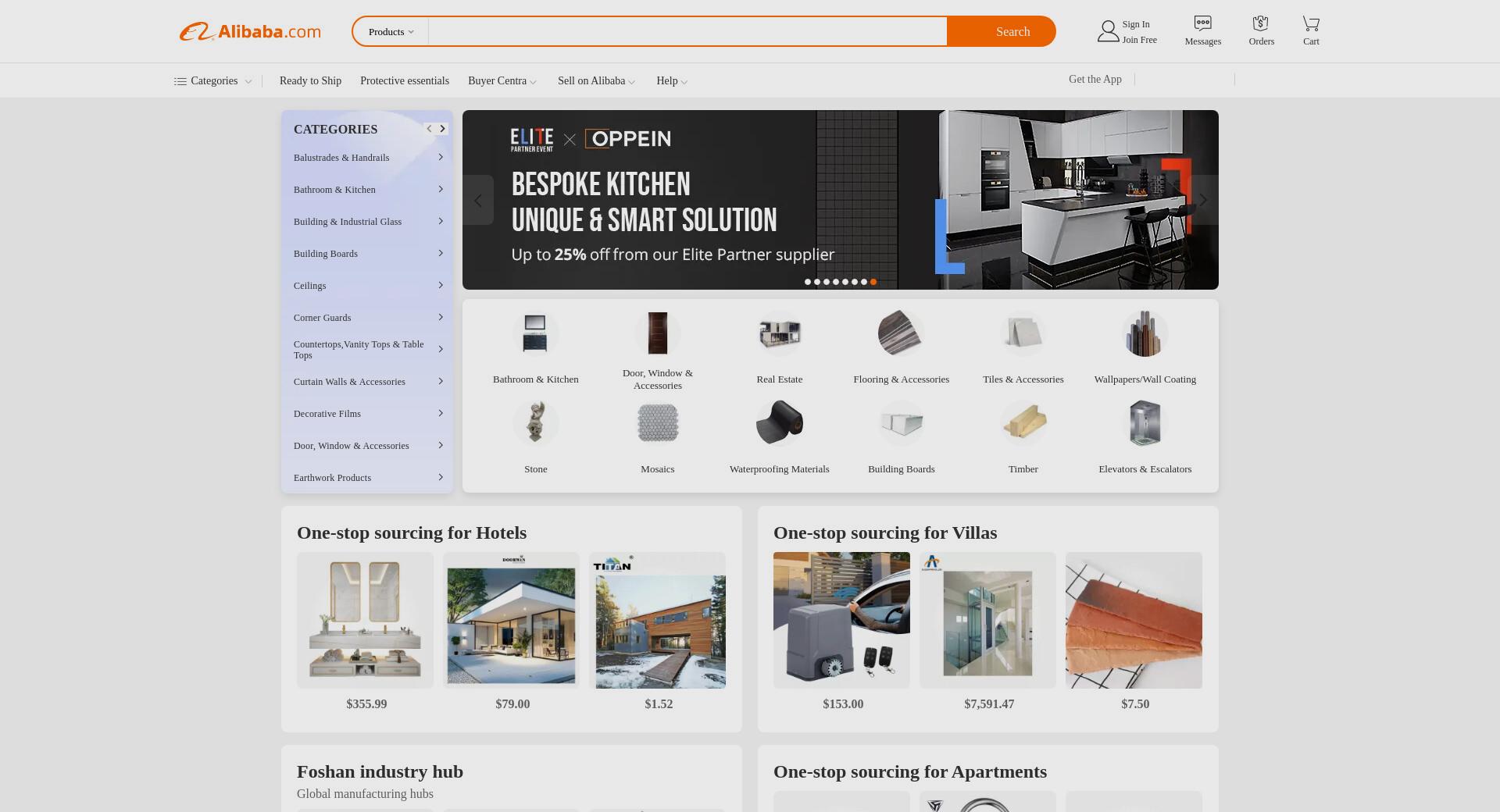Select the Timber category icon
Screen dimensions: 1500x812
[1023, 423]
